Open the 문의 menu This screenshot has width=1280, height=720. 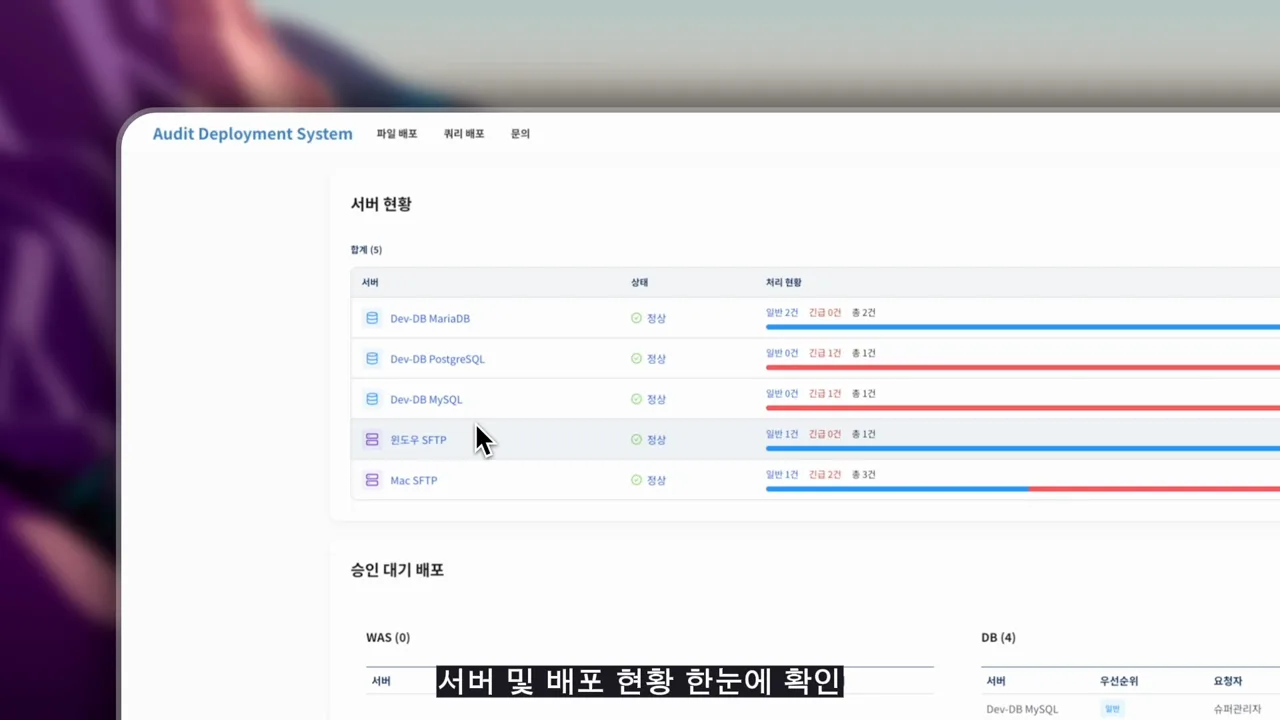pos(520,133)
